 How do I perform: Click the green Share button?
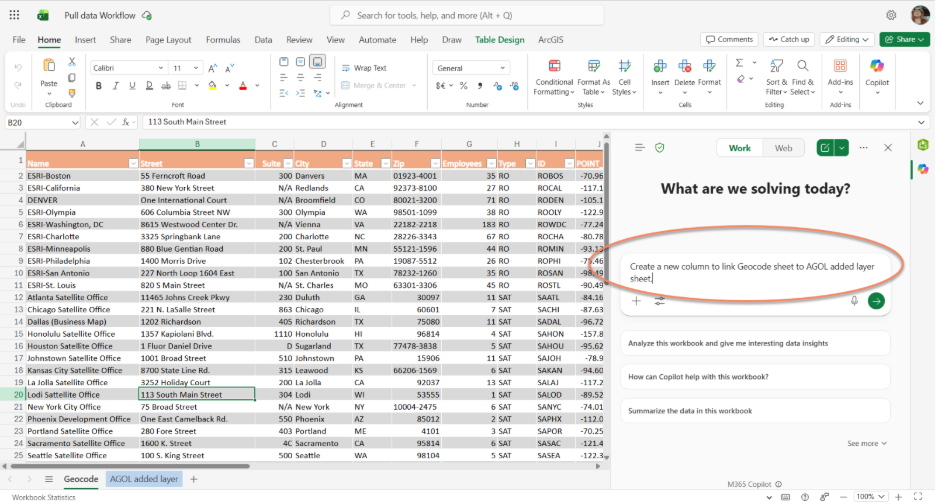pyautogui.click(x=904, y=39)
